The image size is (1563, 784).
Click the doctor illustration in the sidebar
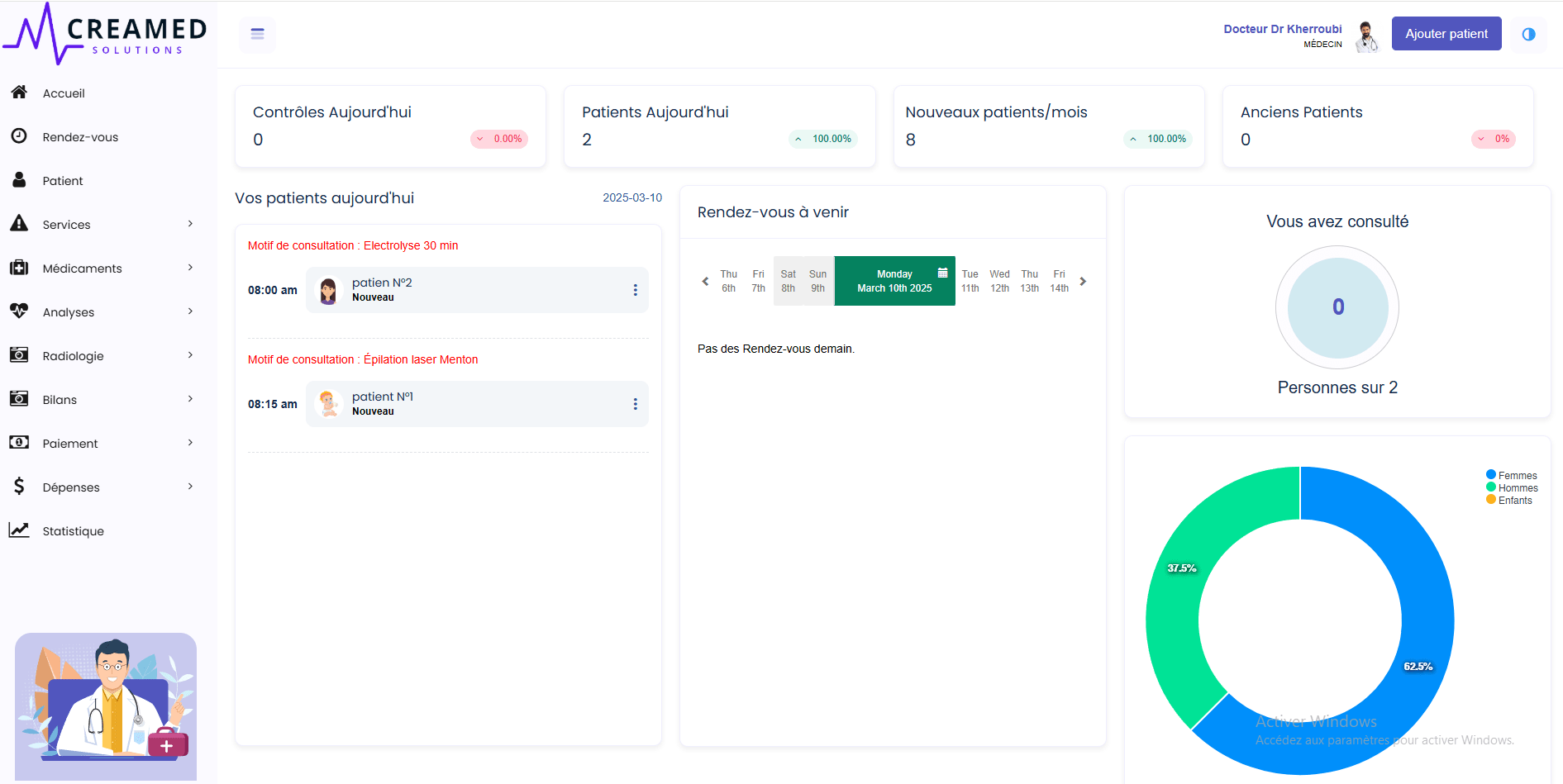point(106,706)
